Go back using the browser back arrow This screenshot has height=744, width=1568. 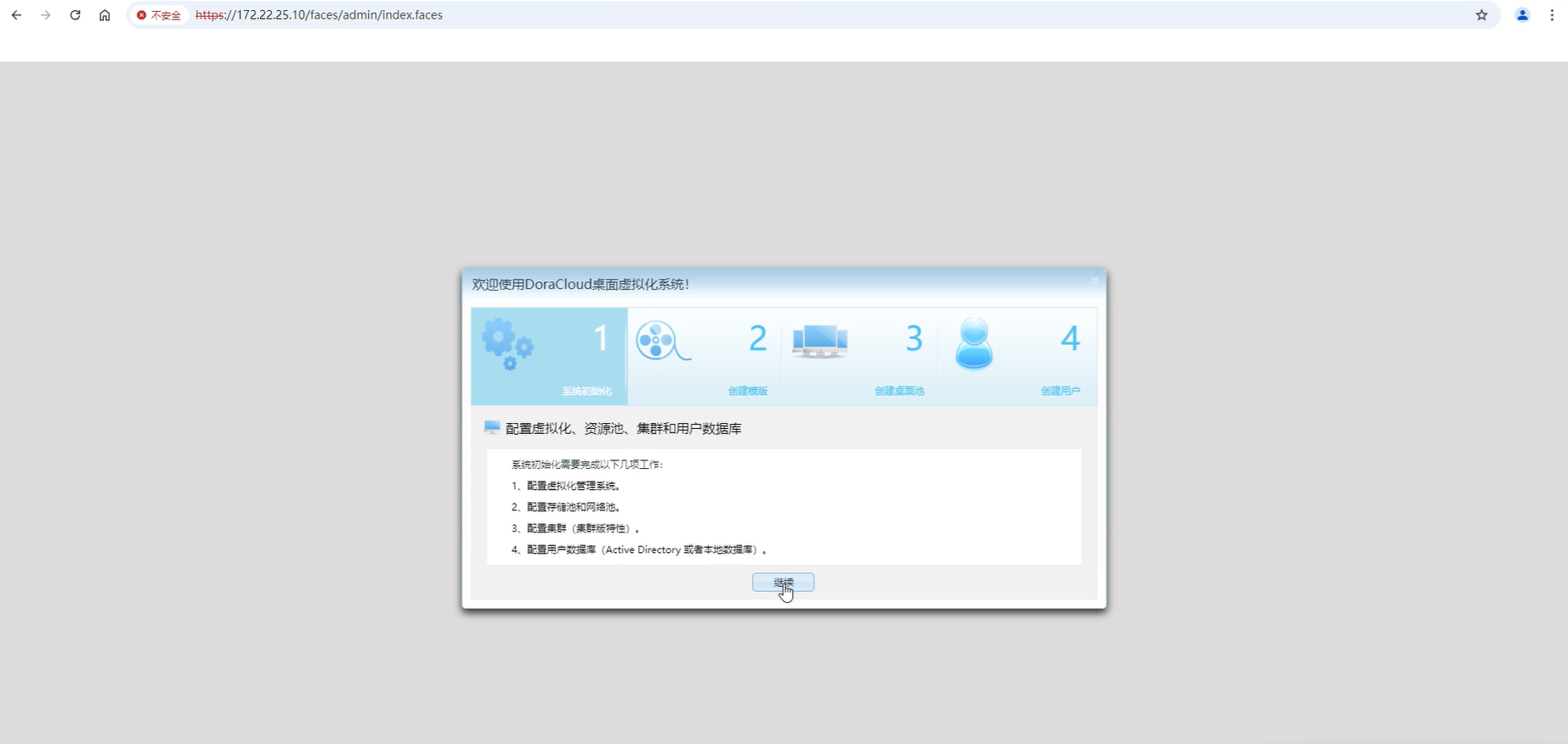(x=16, y=15)
